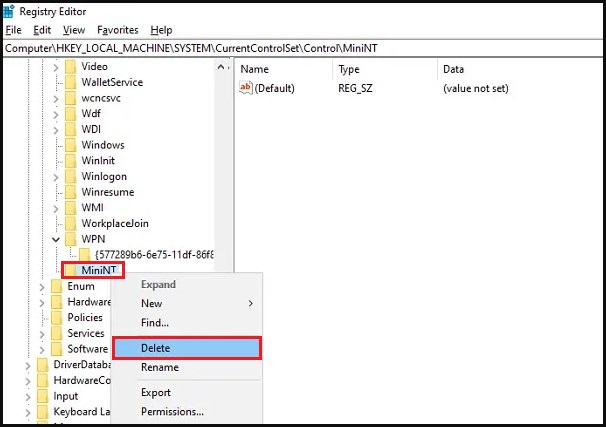The image size is (606, 427).
Task: Collapse the WPN tree node
Action: 56,239
